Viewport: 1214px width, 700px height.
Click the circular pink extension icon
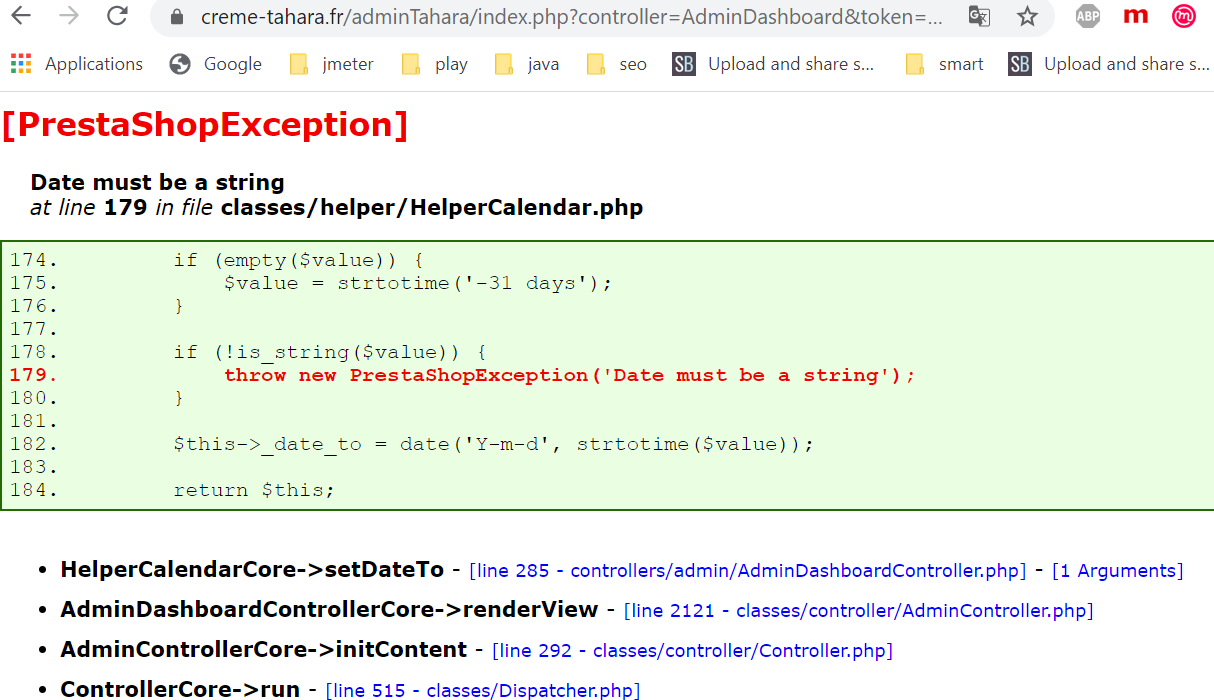1184,16
